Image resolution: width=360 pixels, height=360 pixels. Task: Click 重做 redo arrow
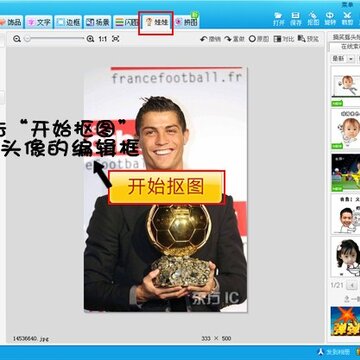coord(235,39)
